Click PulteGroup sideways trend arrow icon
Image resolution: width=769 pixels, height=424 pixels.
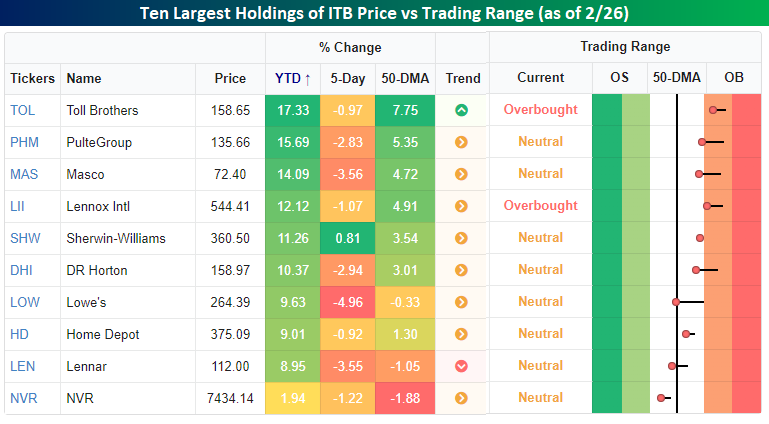click(461, 142)
